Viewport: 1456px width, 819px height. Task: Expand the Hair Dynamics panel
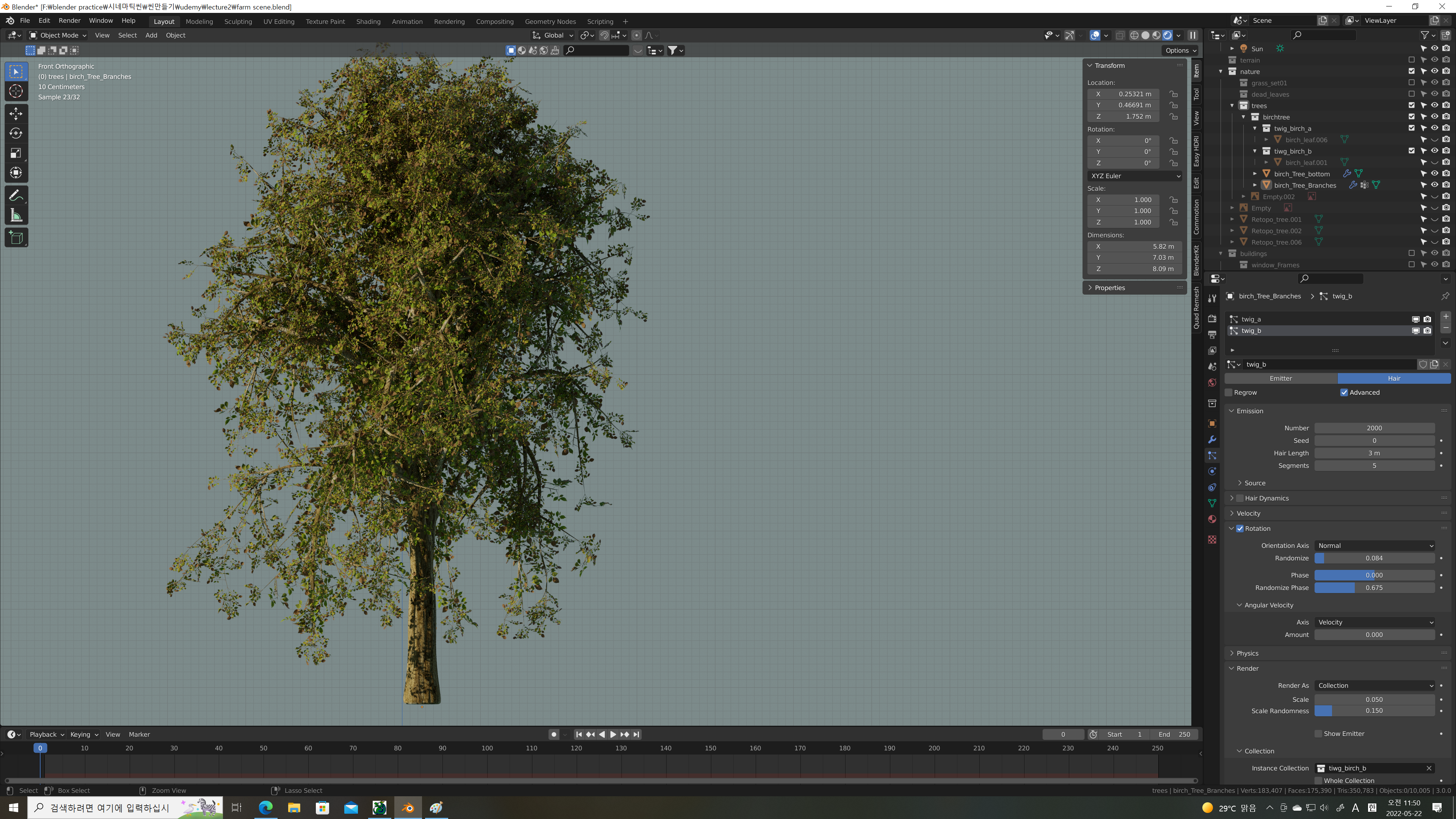pos(1232,498)
